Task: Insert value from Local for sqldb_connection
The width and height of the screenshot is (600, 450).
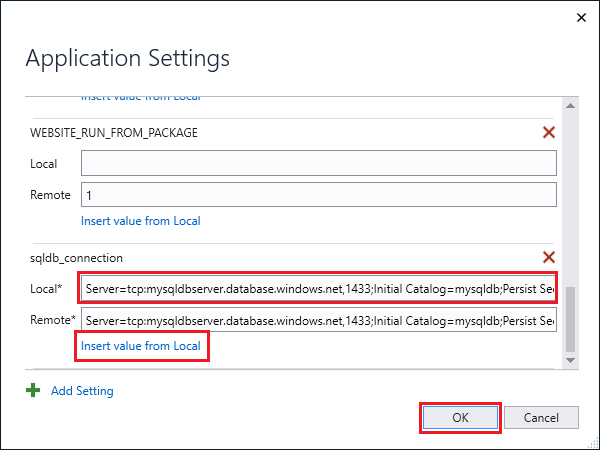Action: tap(141, 346)
